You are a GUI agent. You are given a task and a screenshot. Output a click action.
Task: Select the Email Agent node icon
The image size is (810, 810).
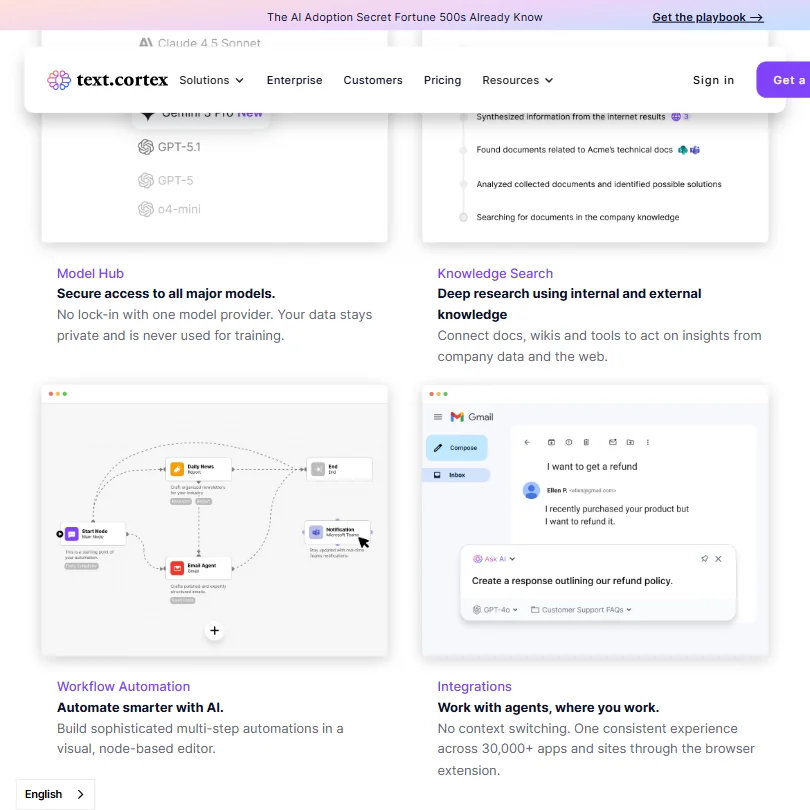pos(177,568)
